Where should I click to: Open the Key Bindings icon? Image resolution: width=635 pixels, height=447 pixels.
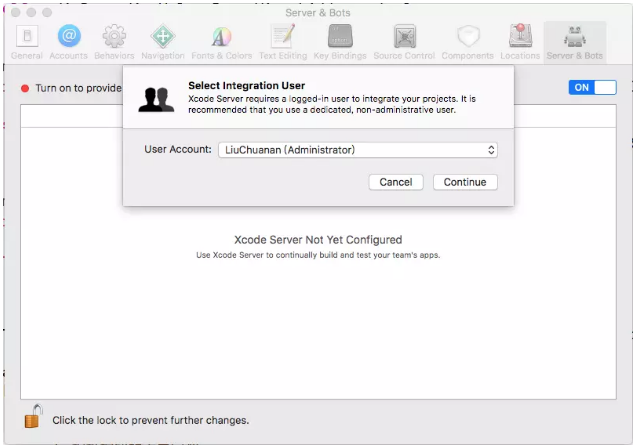click(x=340, y=36)
